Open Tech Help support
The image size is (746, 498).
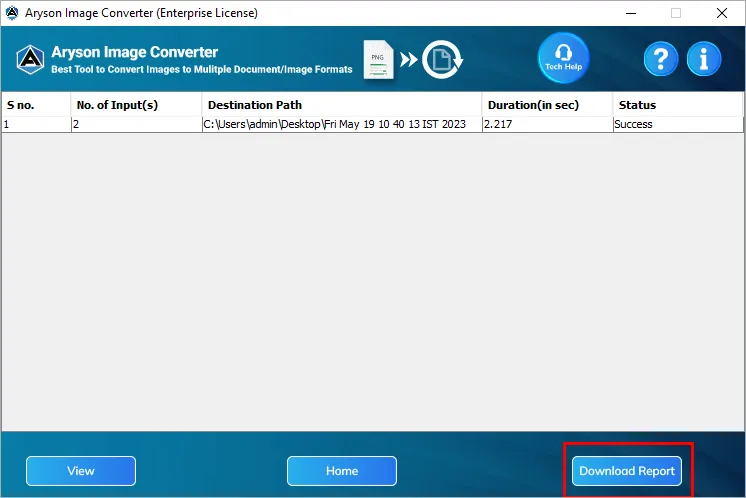pyautogui.click(x=563, y=58)
